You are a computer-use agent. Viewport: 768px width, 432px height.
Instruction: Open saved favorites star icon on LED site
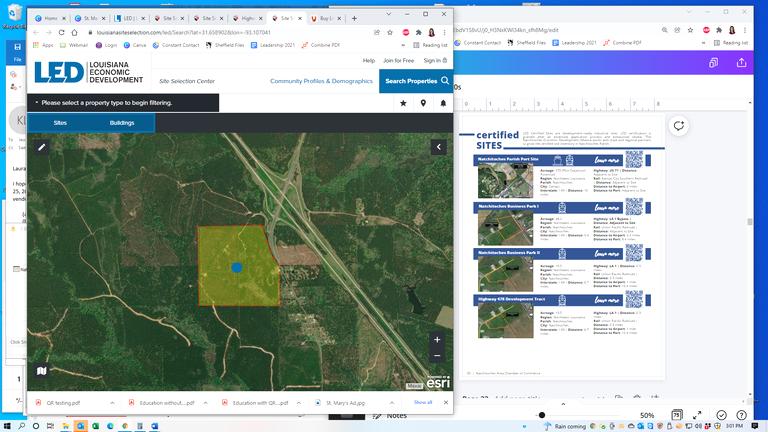403,103
